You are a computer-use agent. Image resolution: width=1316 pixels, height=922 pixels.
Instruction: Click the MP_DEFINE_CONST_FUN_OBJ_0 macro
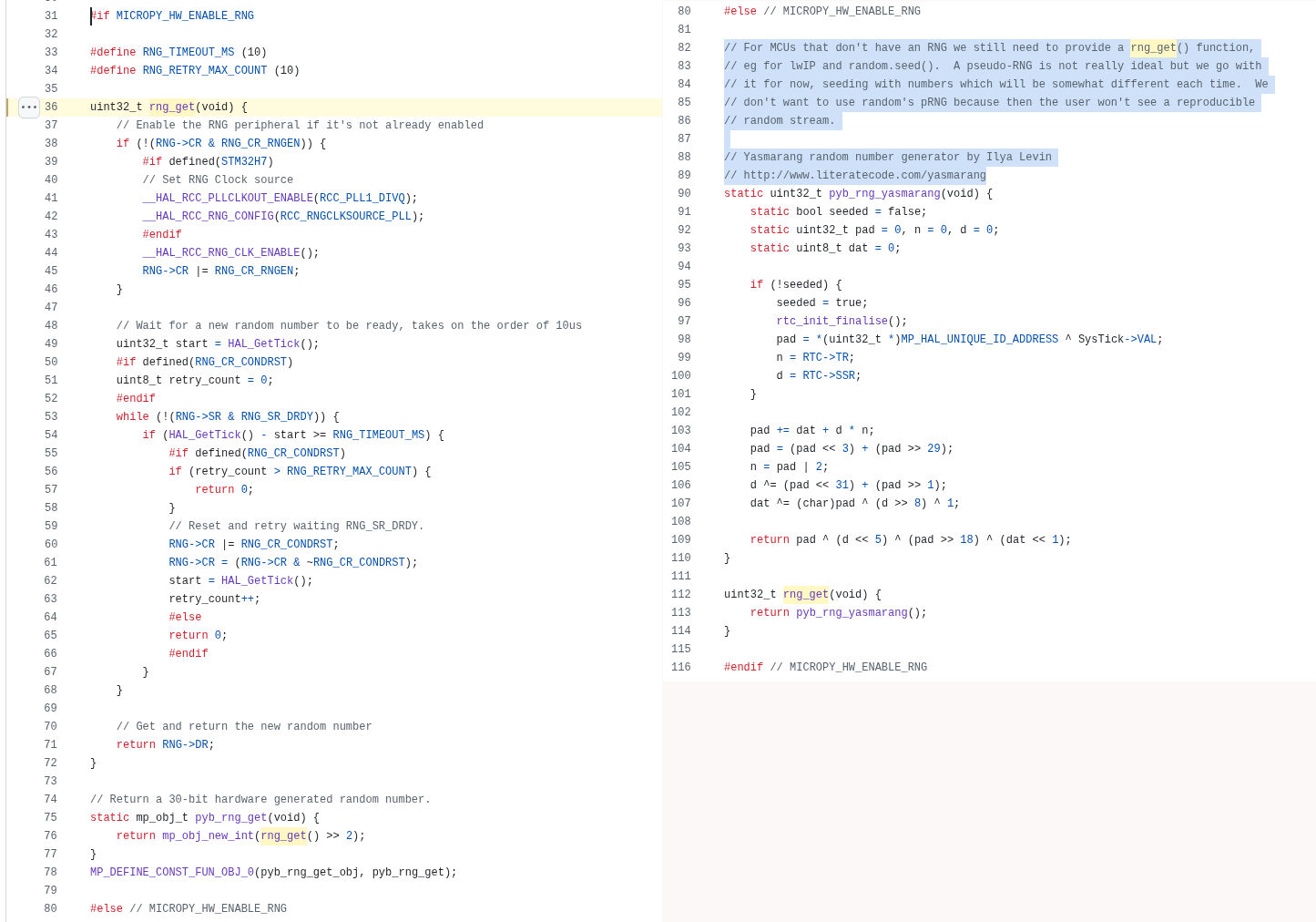point(172,872)
